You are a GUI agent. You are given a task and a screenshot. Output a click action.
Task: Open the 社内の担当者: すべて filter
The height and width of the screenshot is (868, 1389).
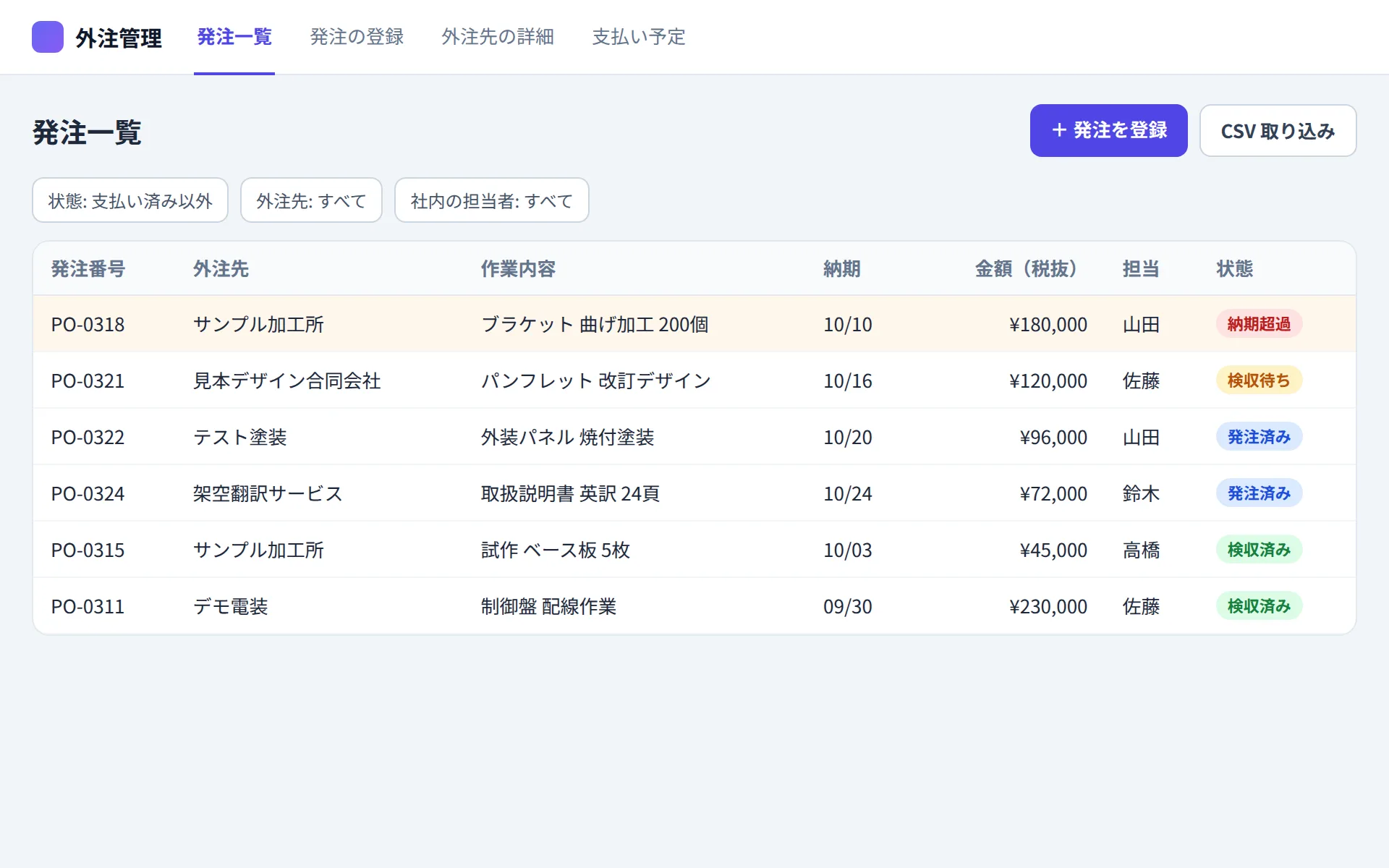point(492,200)
